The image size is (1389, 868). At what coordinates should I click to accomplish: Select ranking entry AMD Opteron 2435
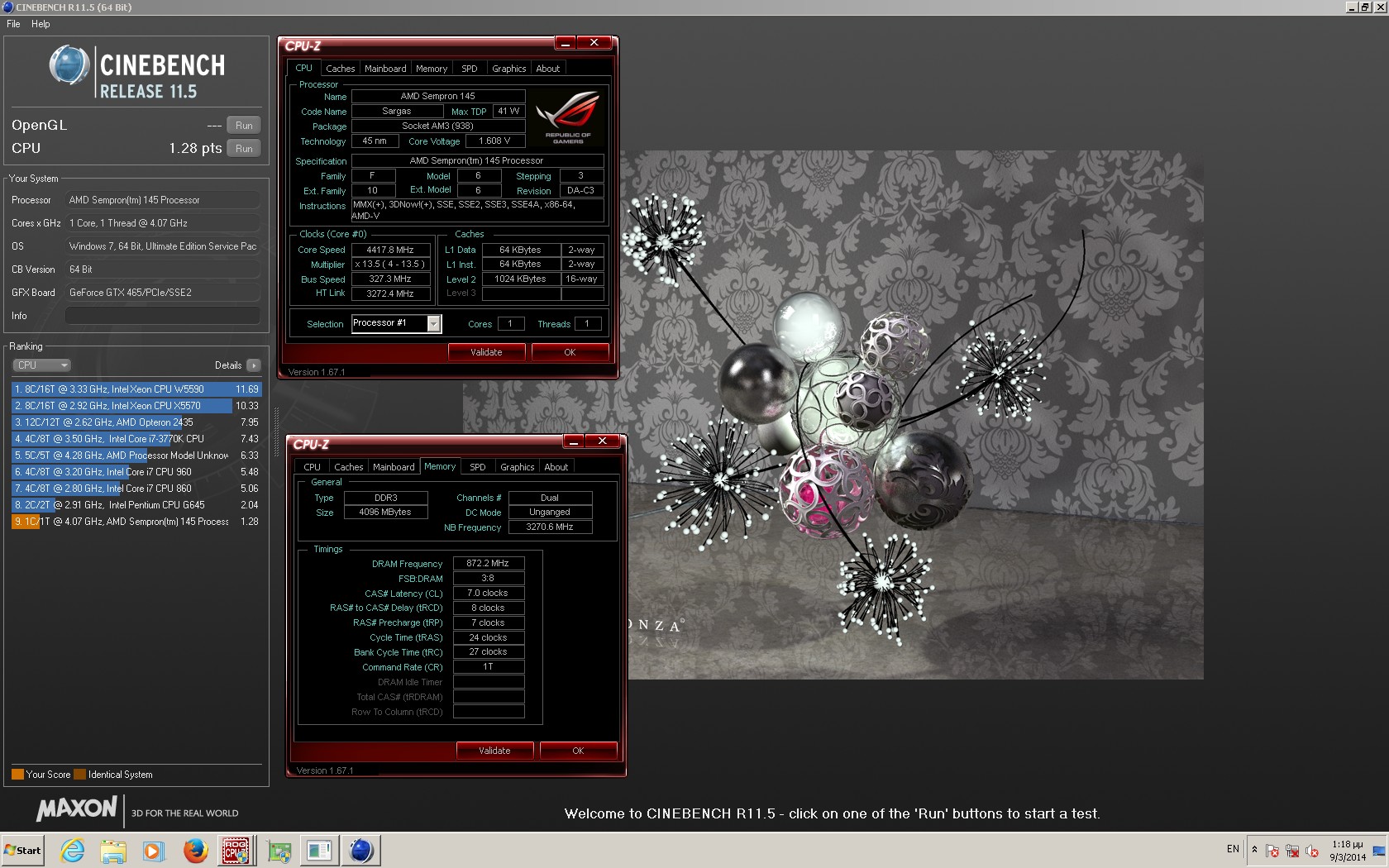(x=136, y=422)
